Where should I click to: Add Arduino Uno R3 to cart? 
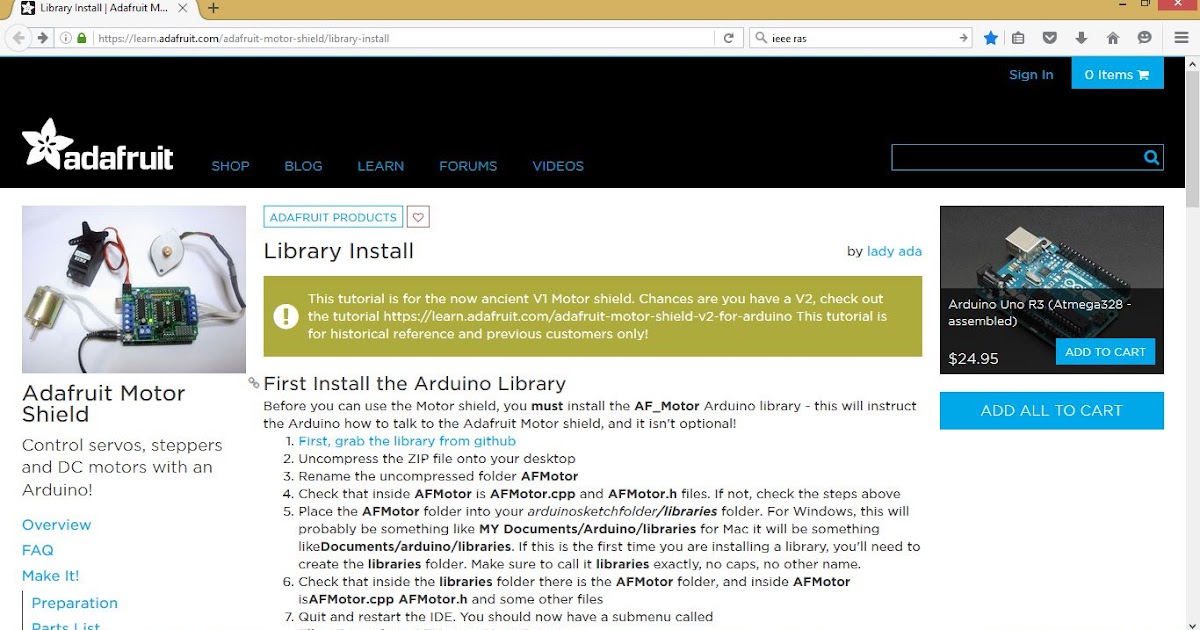1105,351
